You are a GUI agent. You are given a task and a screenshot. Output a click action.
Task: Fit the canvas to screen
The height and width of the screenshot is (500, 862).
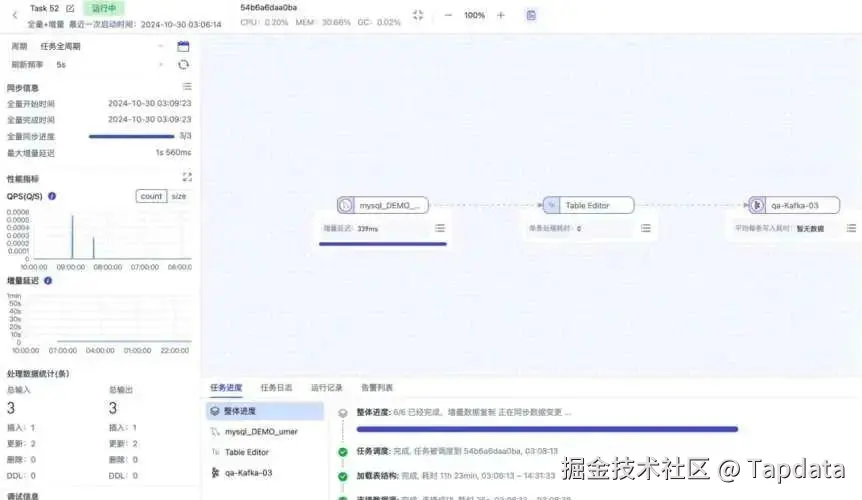418,15
